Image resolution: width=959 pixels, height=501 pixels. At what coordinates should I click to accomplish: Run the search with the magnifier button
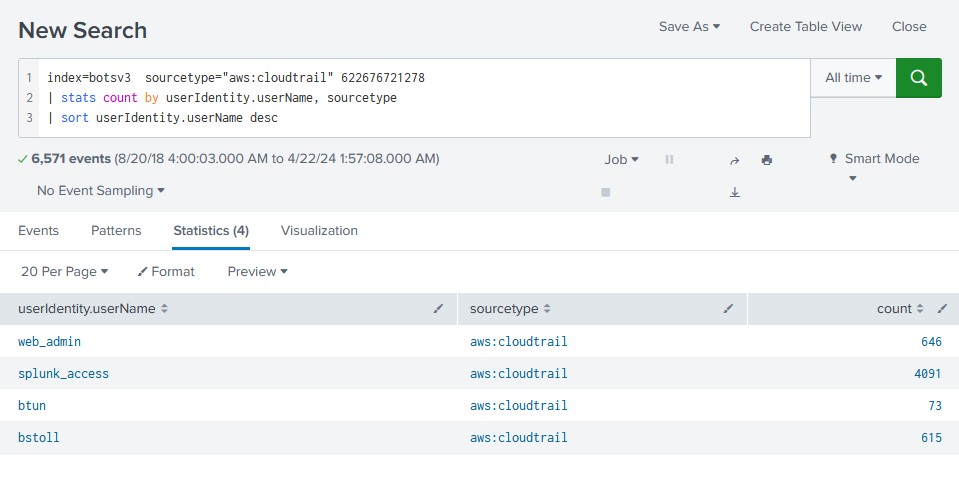click(x=918, y=77)
